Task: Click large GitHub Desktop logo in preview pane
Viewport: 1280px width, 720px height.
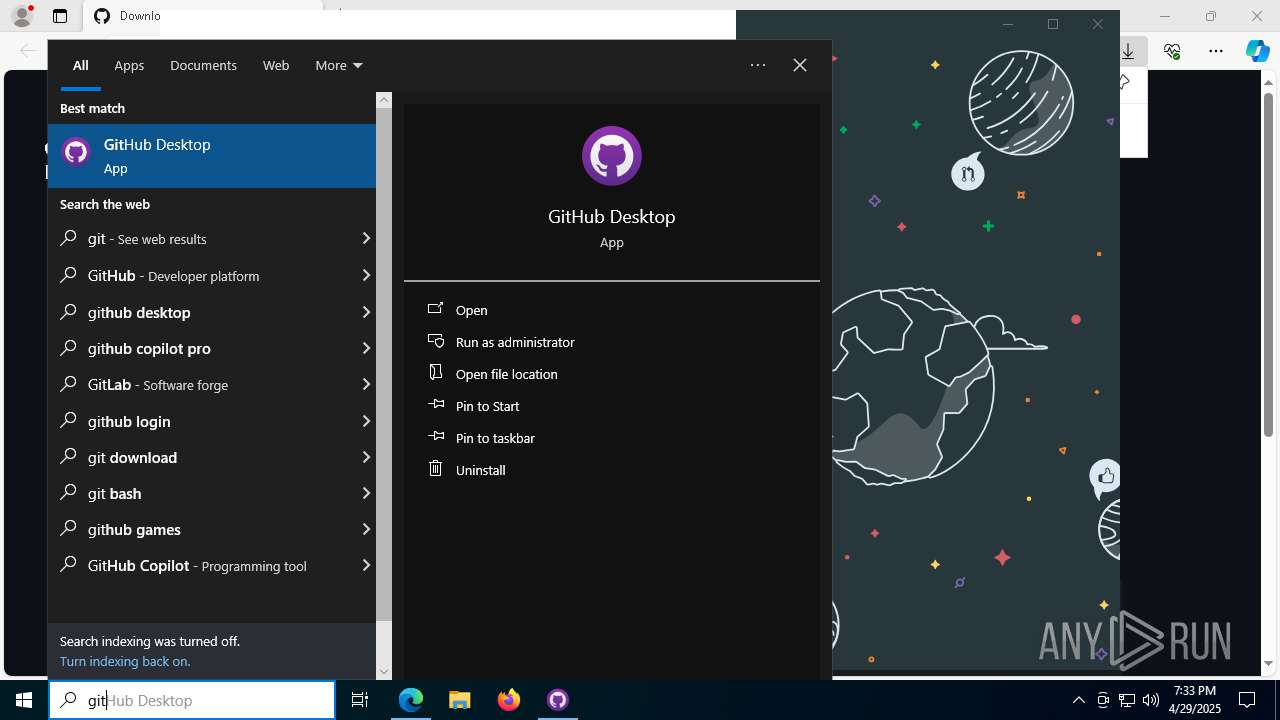Action: coord(612,156)
